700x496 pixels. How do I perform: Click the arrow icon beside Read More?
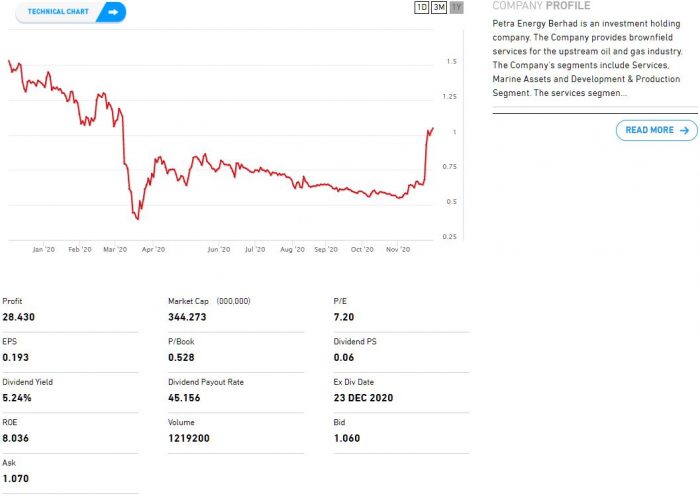(x=684, y=130)
